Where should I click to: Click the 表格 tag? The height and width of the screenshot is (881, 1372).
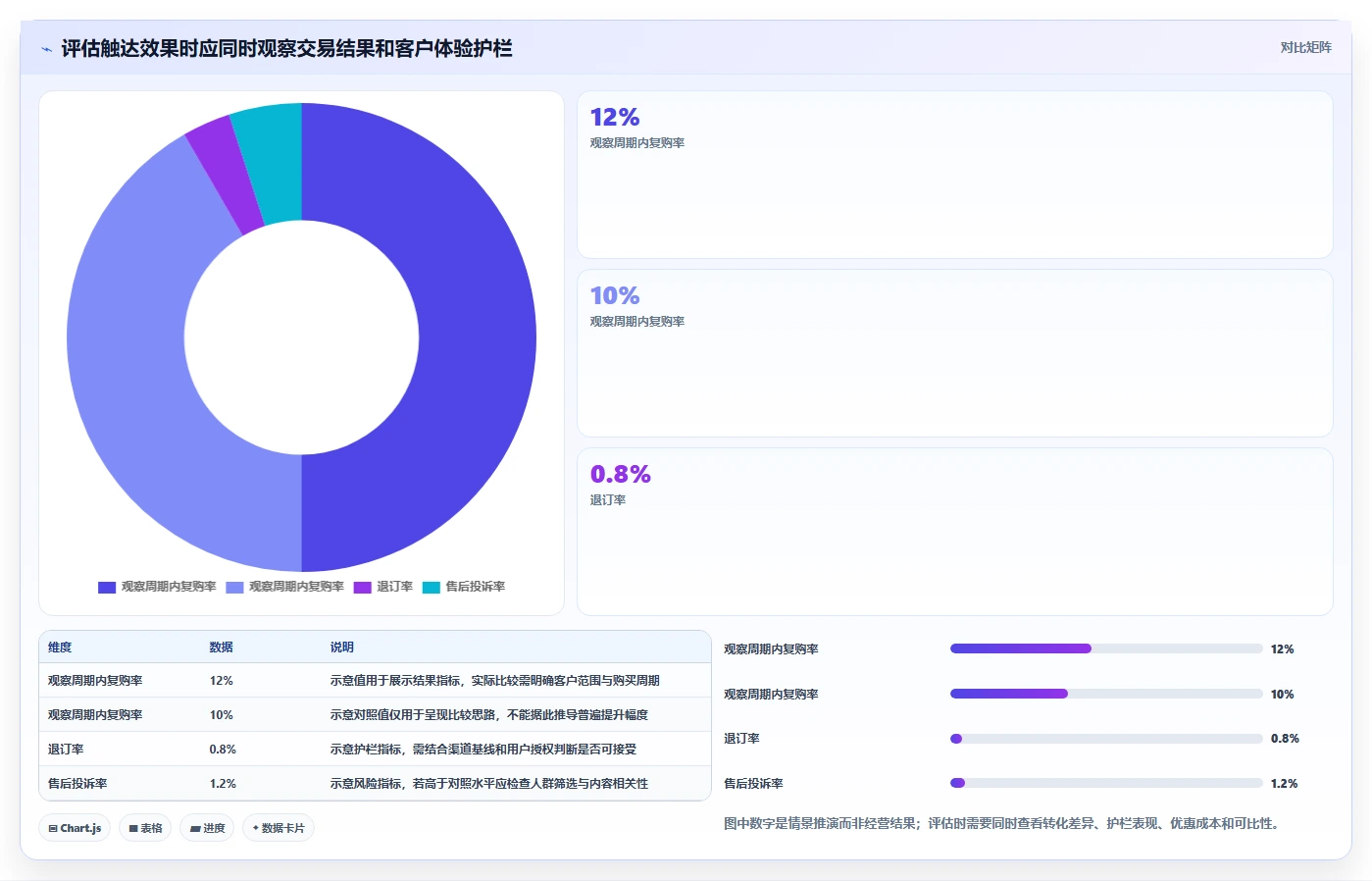pos(145,828)
